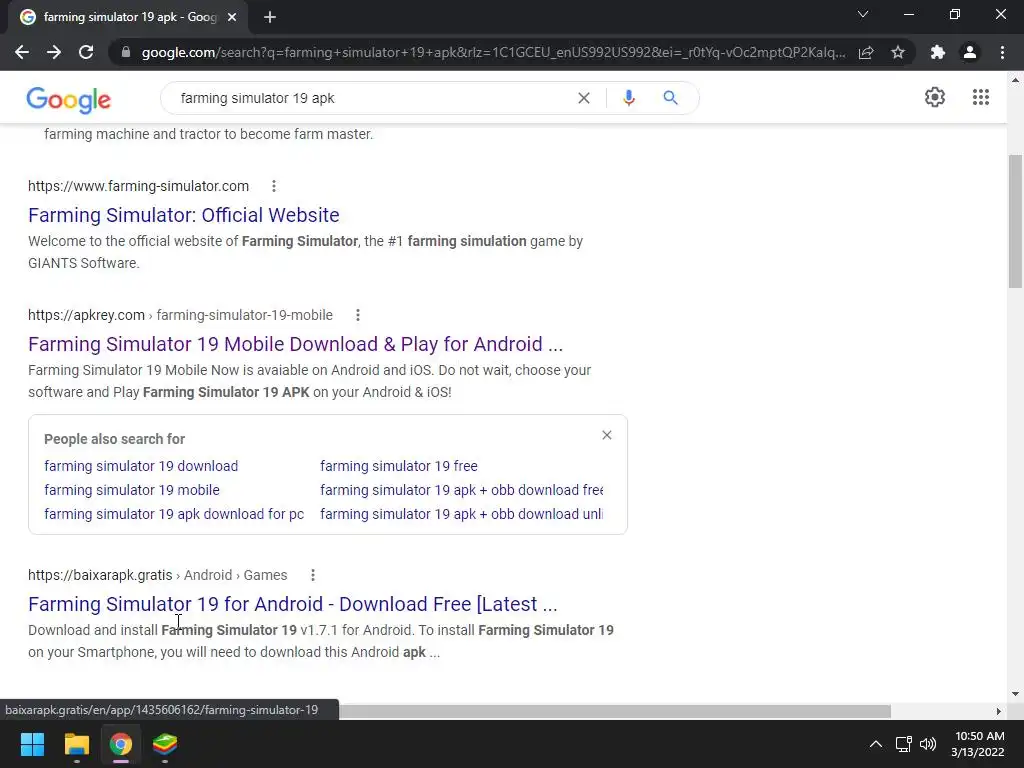1024x768 pixels.
Task: Open a new browser tab
Action: tap(270, 18)
